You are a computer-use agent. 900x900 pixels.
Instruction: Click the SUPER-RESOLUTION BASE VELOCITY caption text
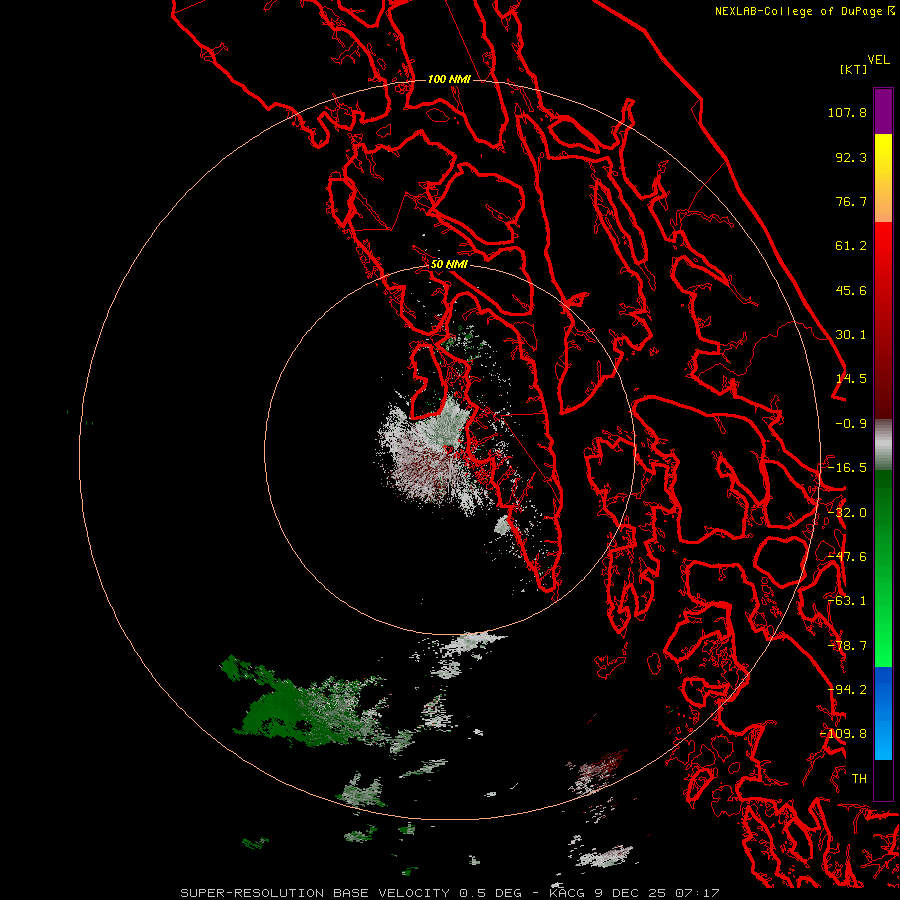point(317,893)
